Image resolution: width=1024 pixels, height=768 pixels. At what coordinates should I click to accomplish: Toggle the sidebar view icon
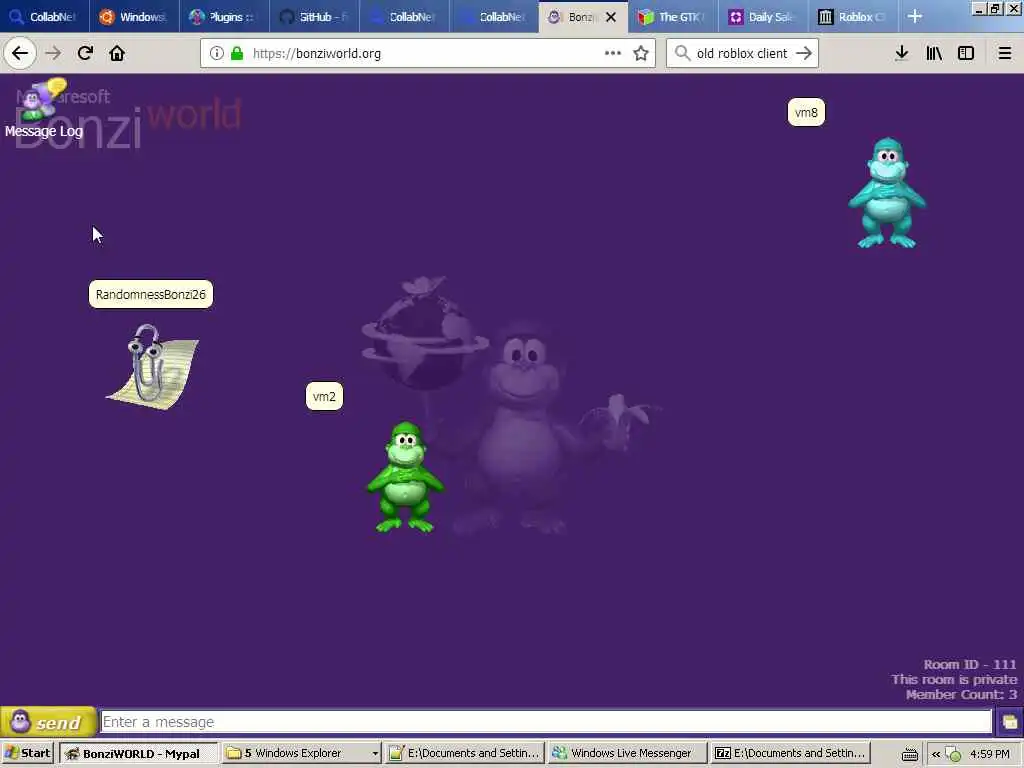[966, 53]
